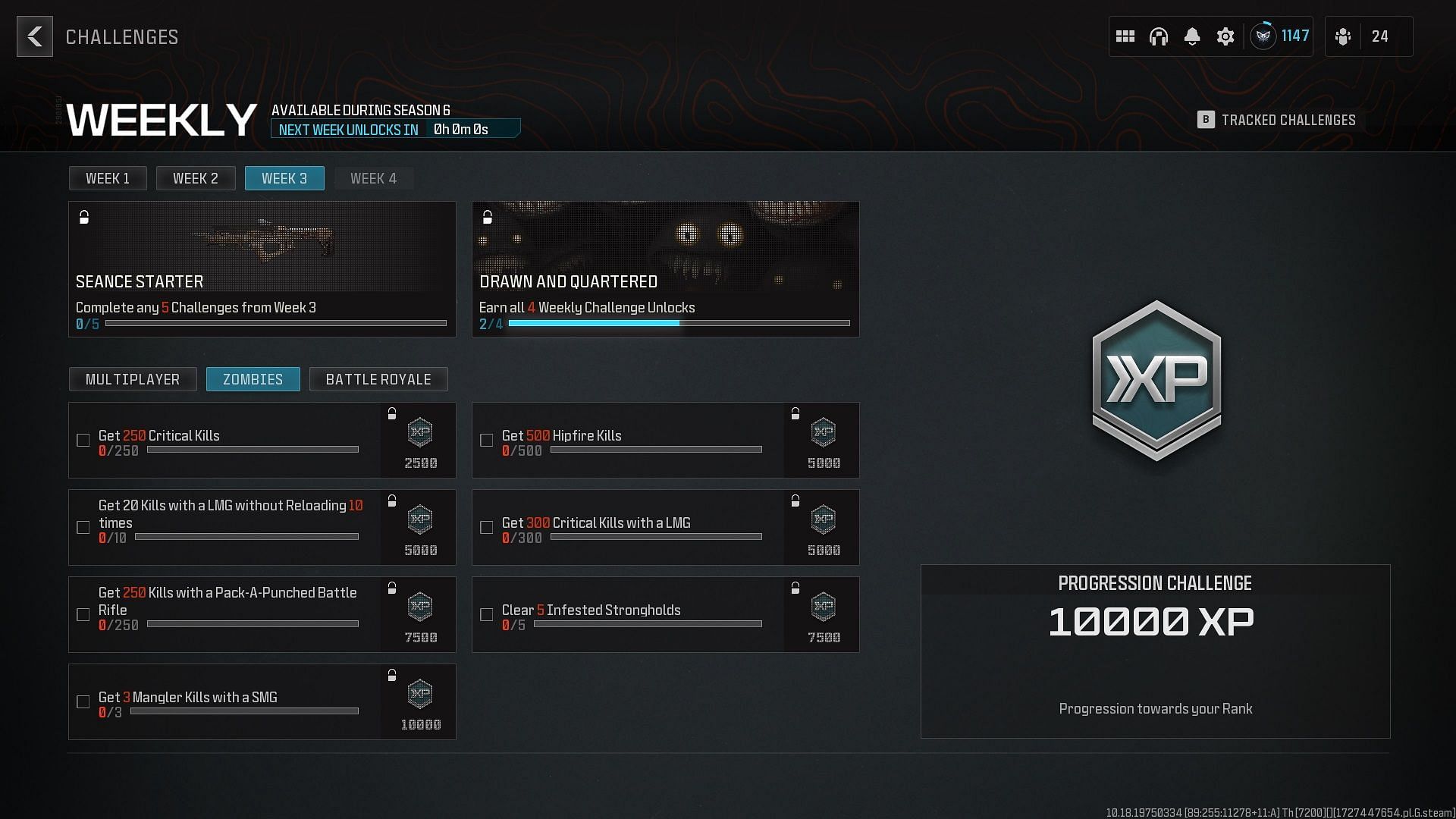Toggle the Get 250 Critical Kills checkbox
1456x819 pixels.
click(83, 440)
